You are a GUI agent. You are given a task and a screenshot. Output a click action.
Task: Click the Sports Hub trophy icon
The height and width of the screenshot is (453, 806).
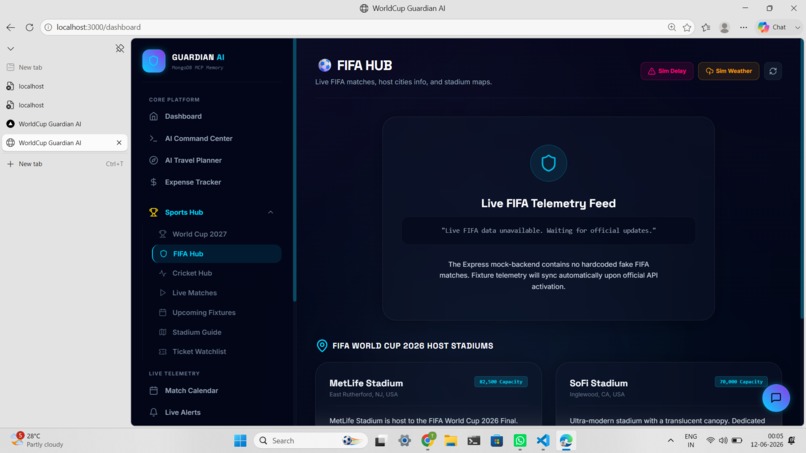[153, 212]
